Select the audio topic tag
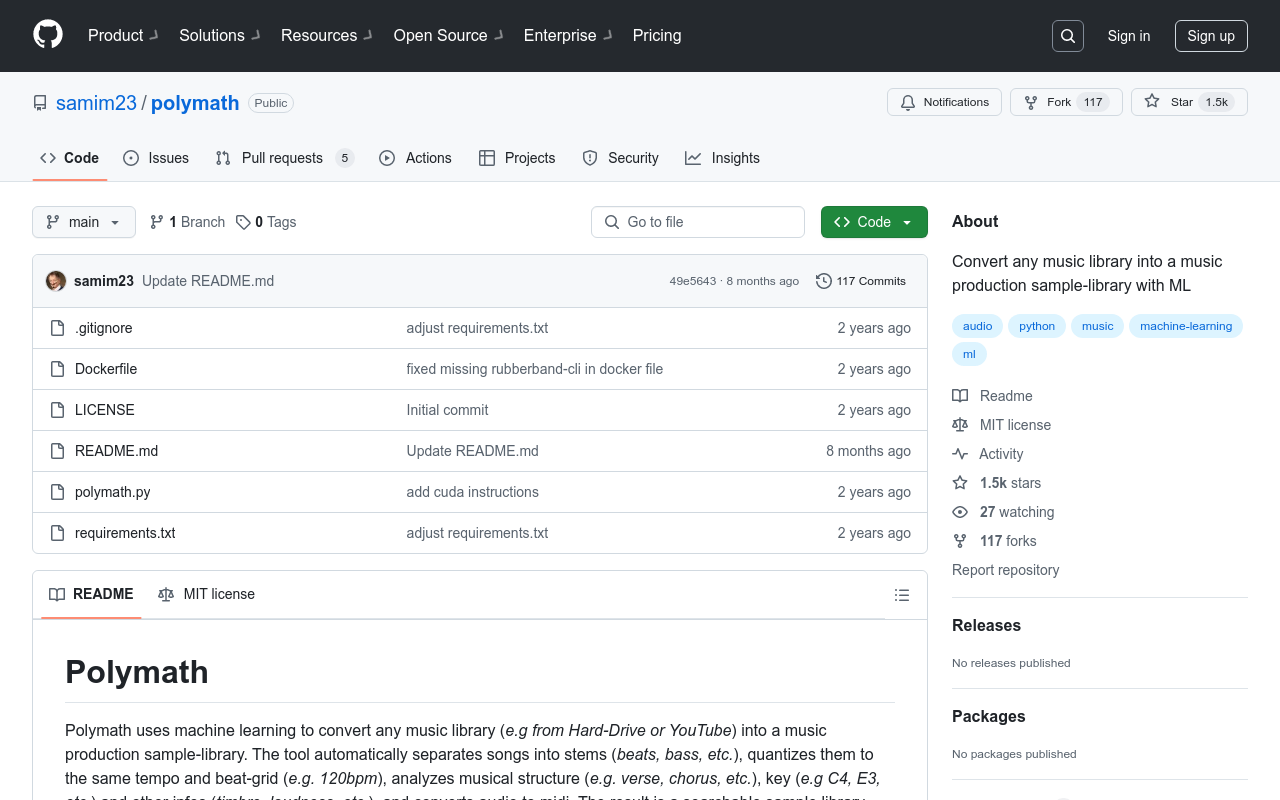 [x=978, y=326]
